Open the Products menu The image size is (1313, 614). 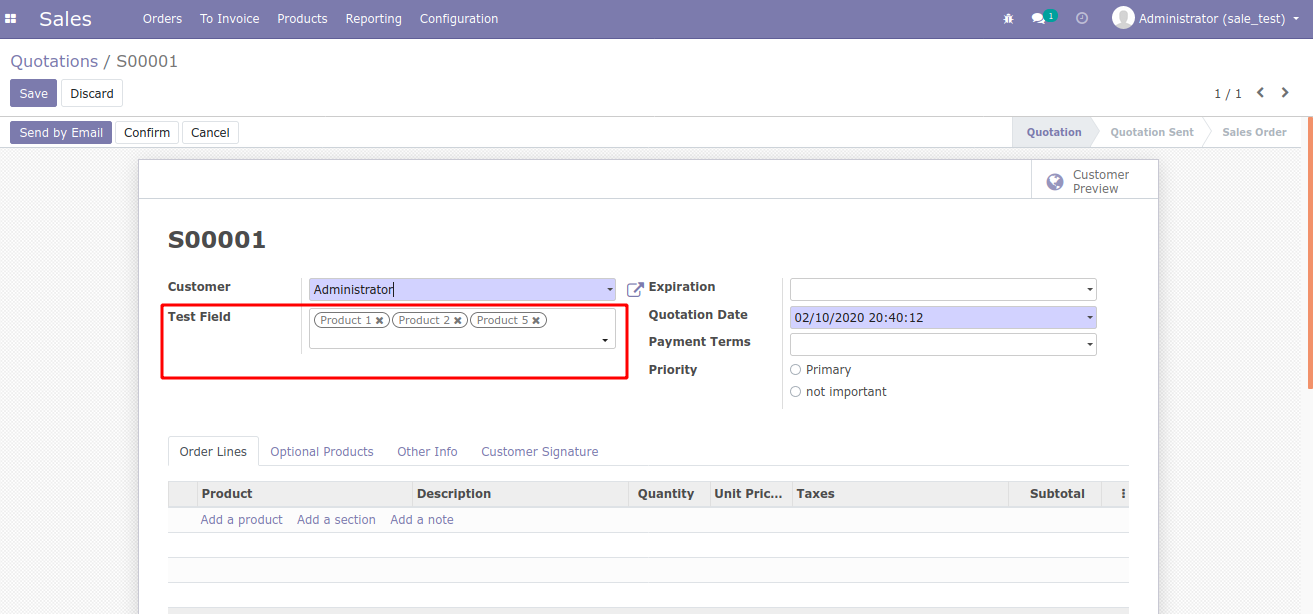tap(302, 19)
